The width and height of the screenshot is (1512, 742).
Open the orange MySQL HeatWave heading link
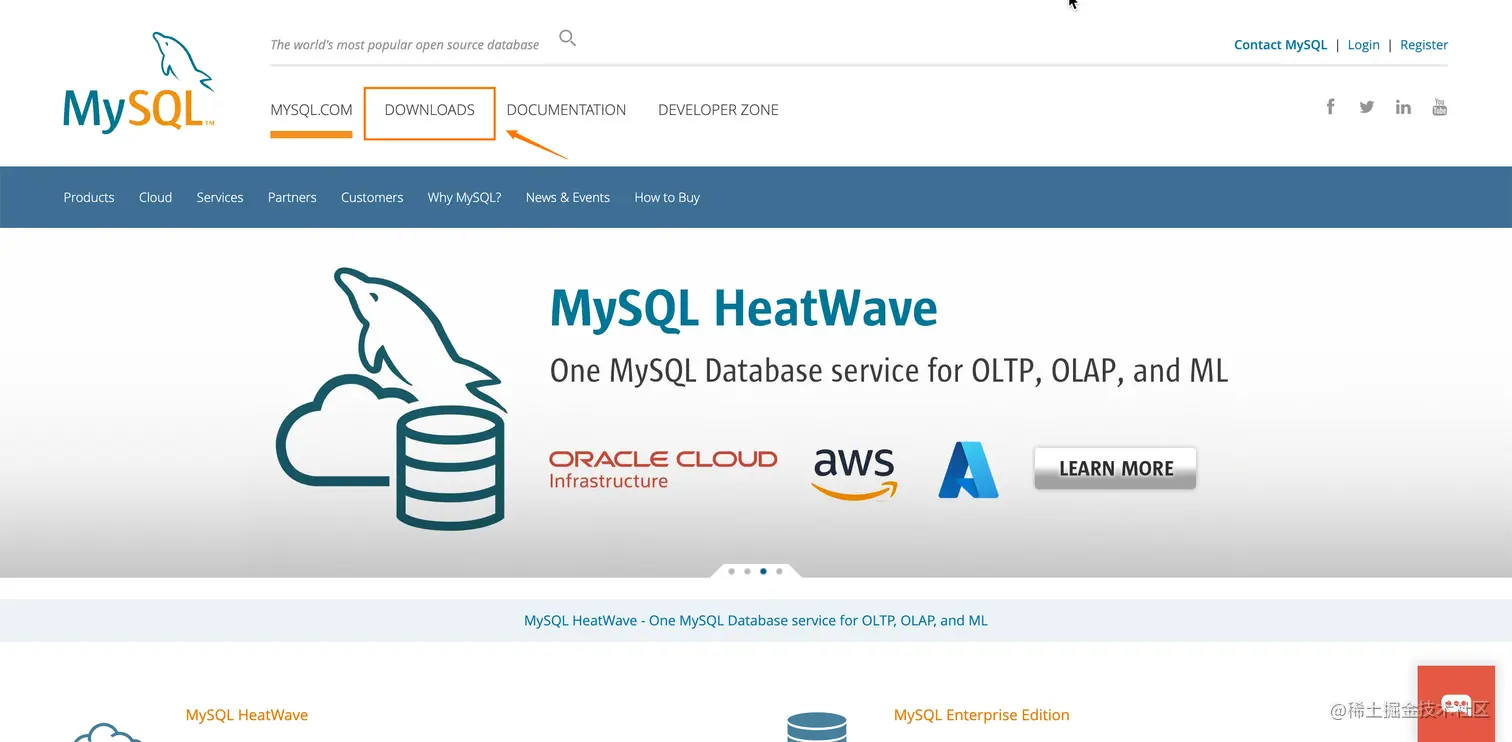(247, 715)
